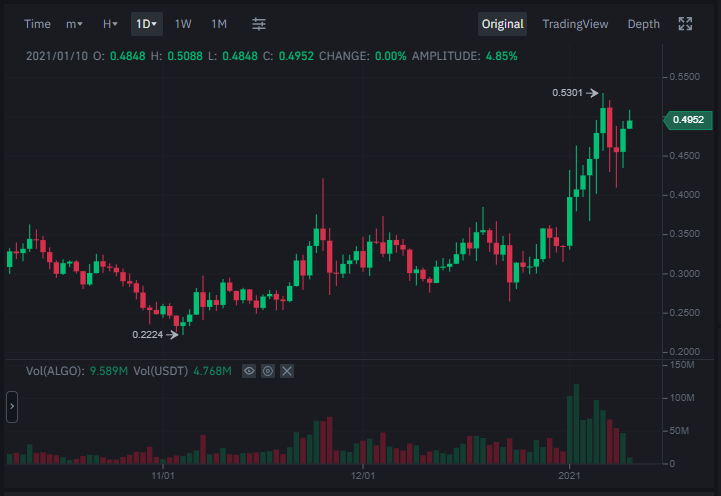Click the 12/01 date axis label
Viewport: 721px width, 496px height.
point(363,476)
